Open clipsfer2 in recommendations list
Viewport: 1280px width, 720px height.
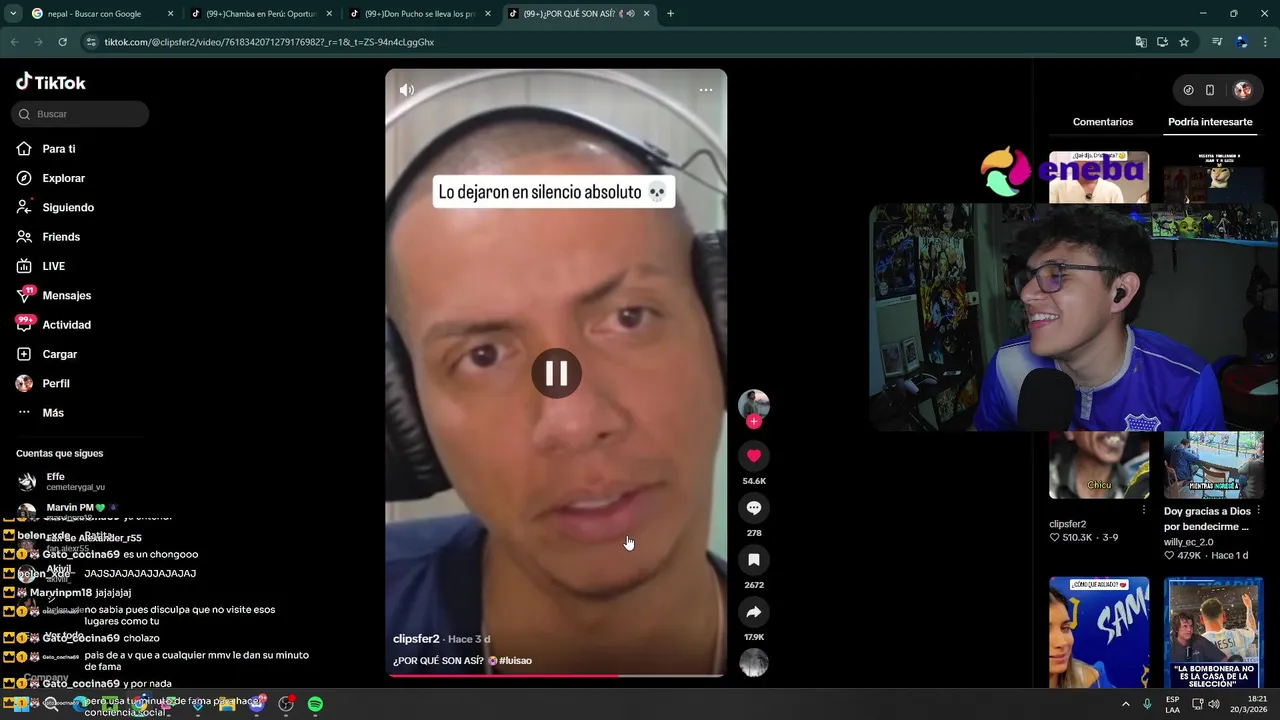1067,524
